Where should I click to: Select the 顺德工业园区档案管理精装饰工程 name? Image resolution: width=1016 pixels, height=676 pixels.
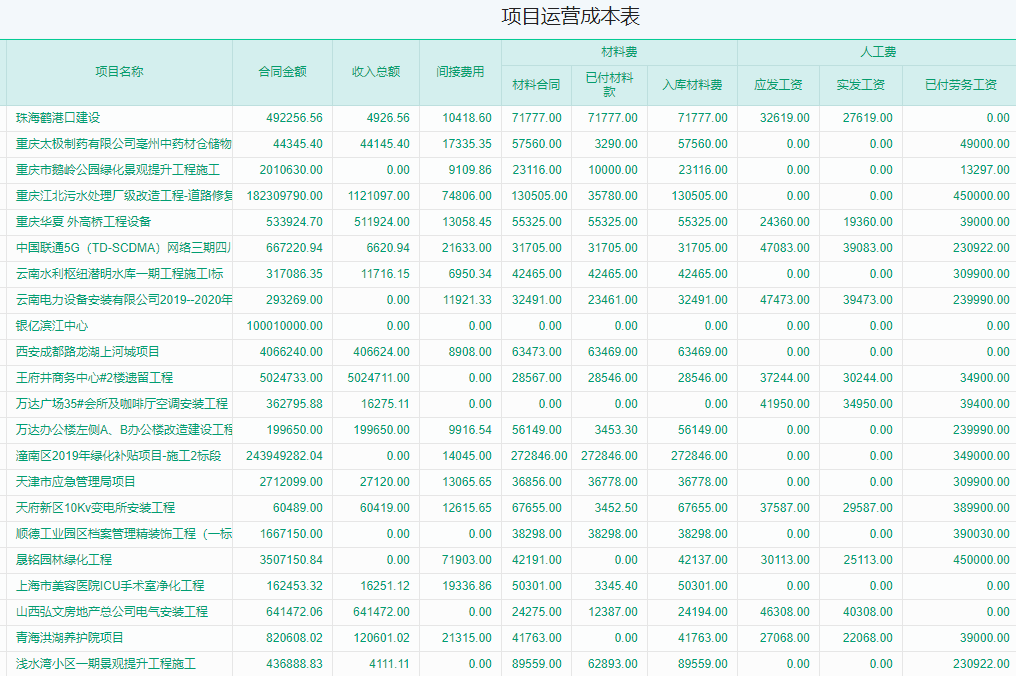(123, 533)
